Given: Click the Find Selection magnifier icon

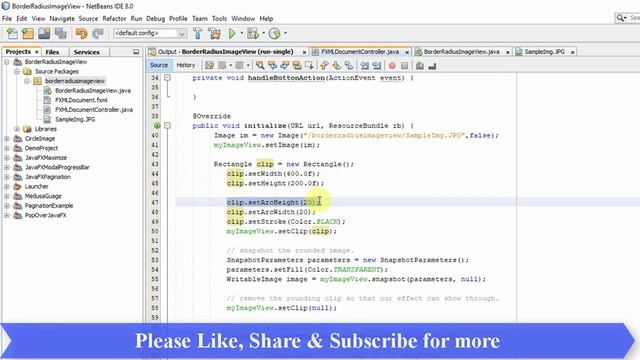Looking at the screenshot, I should (260, 65).
